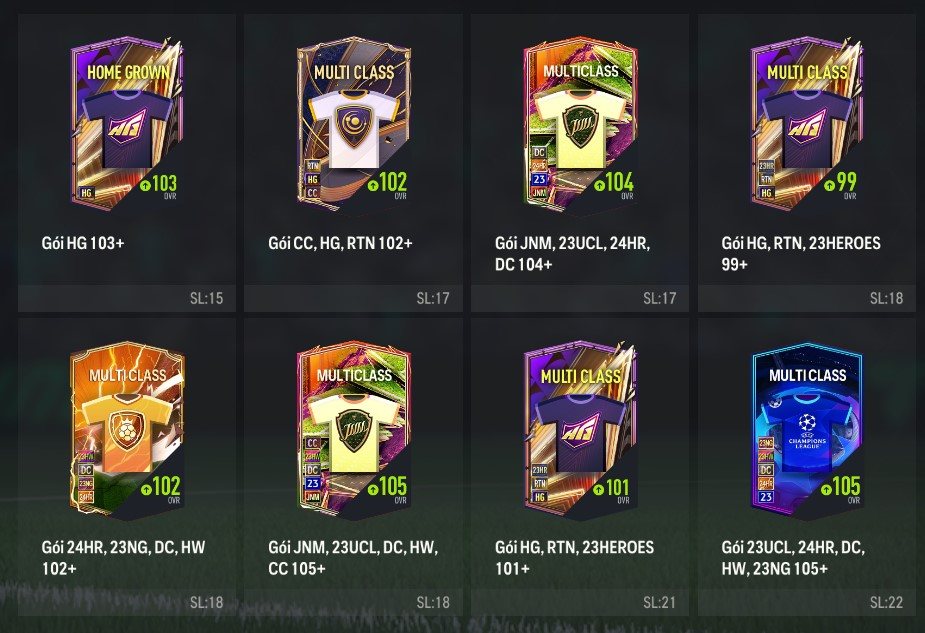Click the Gói HG, RTN, 23HEROES 99+ title

(801, 254)
